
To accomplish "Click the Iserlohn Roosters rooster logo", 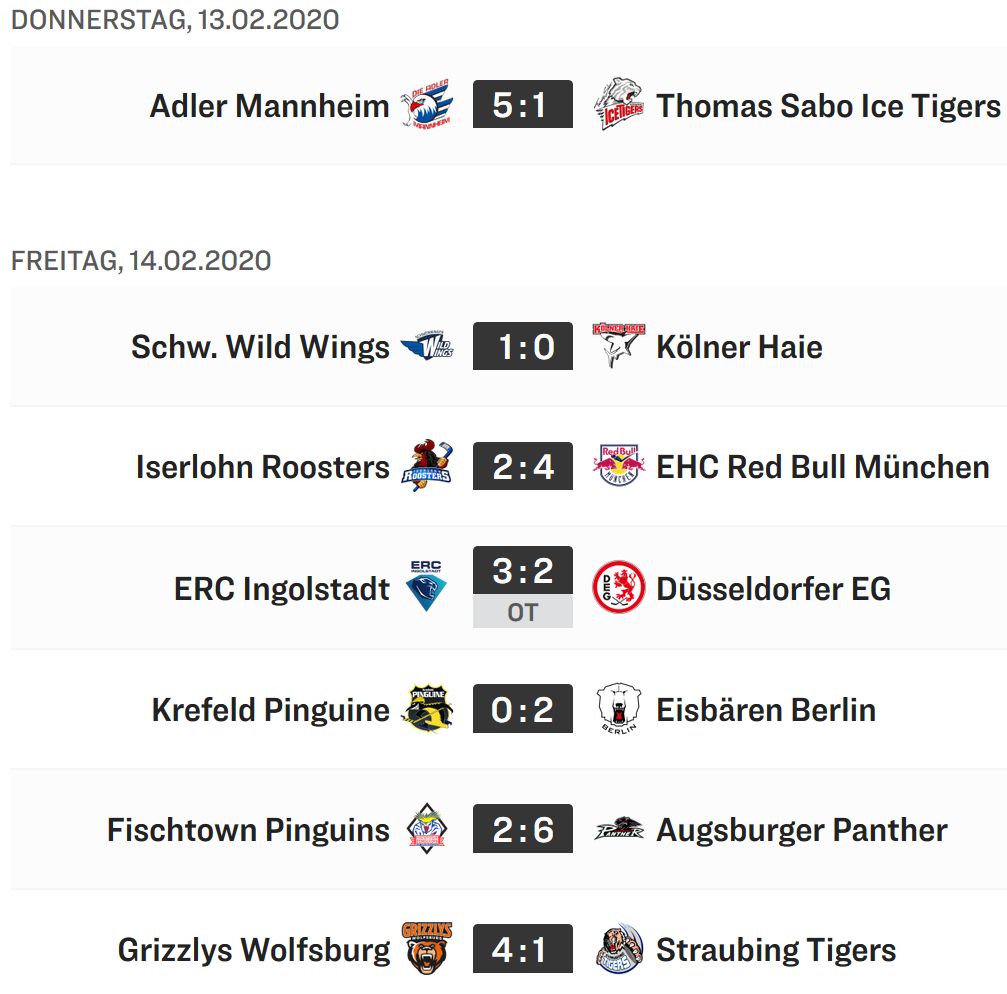I will click(426, 466).
